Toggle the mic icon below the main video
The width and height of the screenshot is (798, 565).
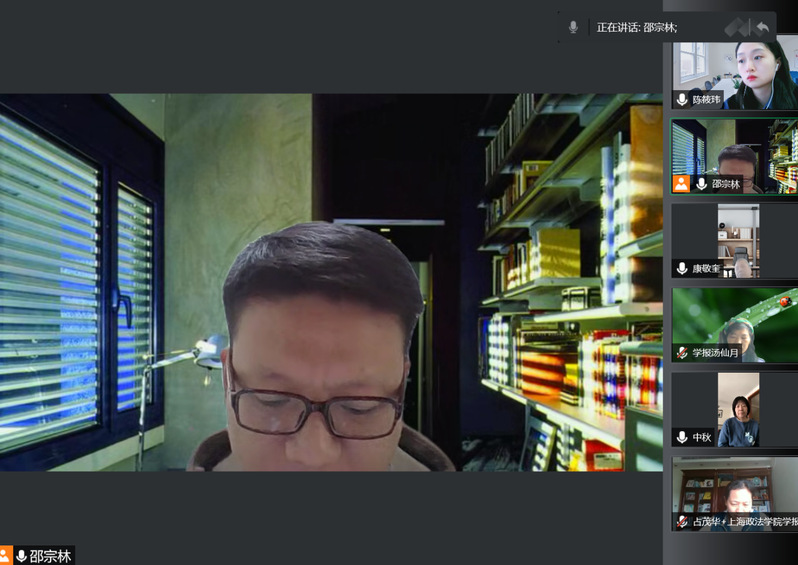[21, 556]
